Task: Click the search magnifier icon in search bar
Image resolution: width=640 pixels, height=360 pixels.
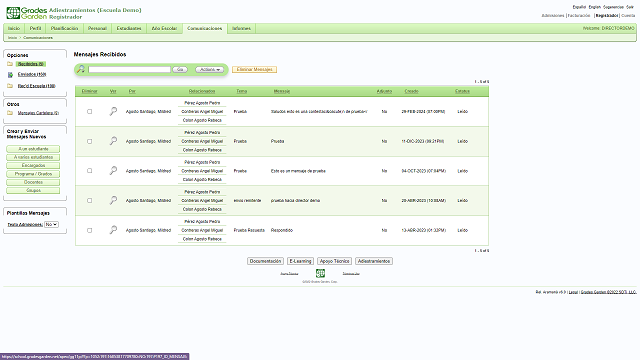Action: pos(81,69)
